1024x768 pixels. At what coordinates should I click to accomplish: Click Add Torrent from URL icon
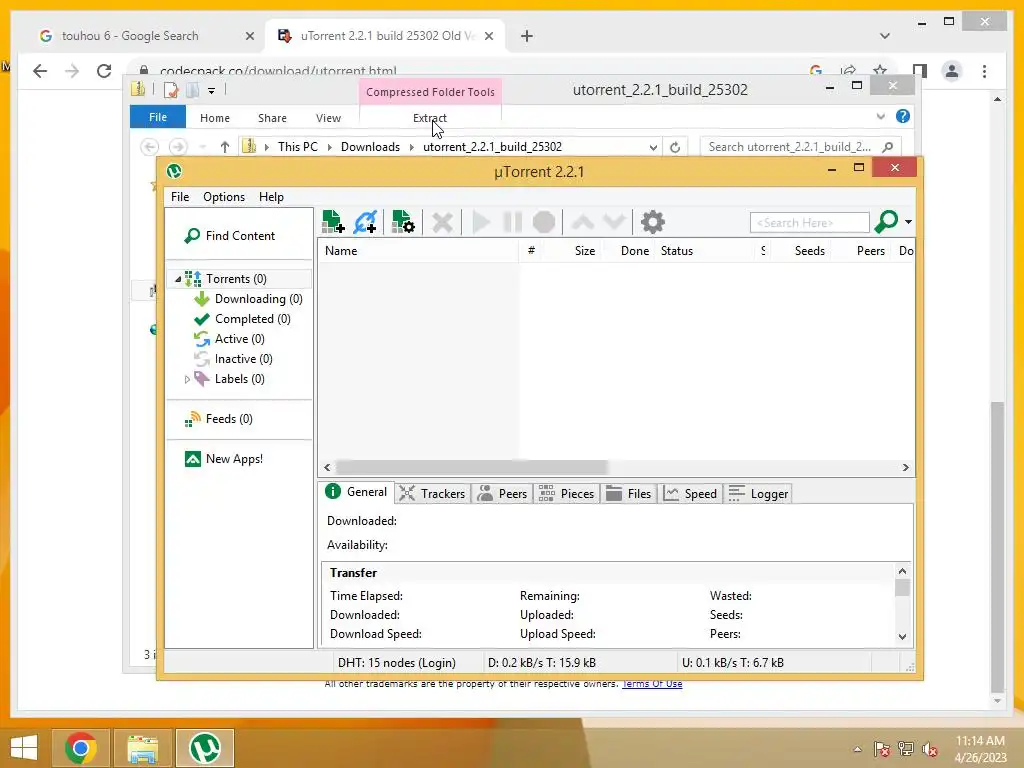[365, 222]
